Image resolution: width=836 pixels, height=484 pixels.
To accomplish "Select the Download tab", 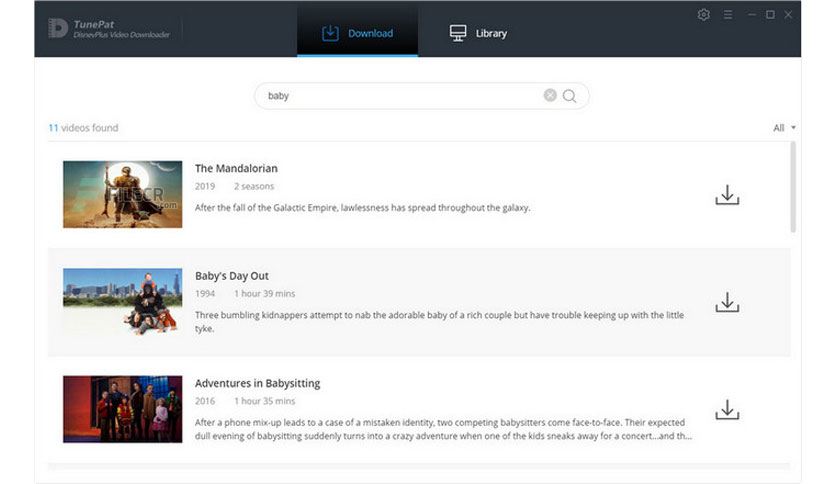I will point(357,33).
